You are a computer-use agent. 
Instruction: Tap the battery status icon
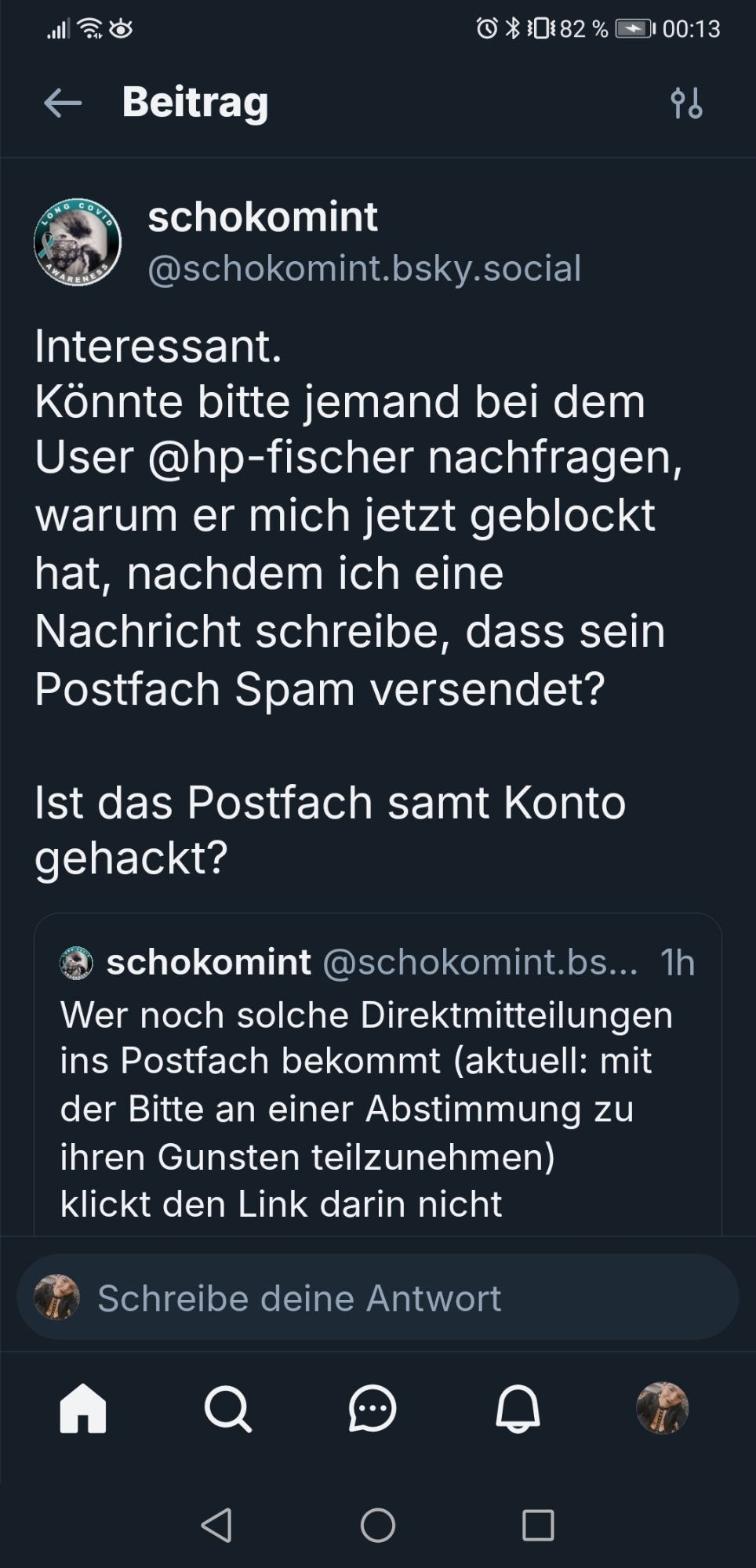(634, 29)
